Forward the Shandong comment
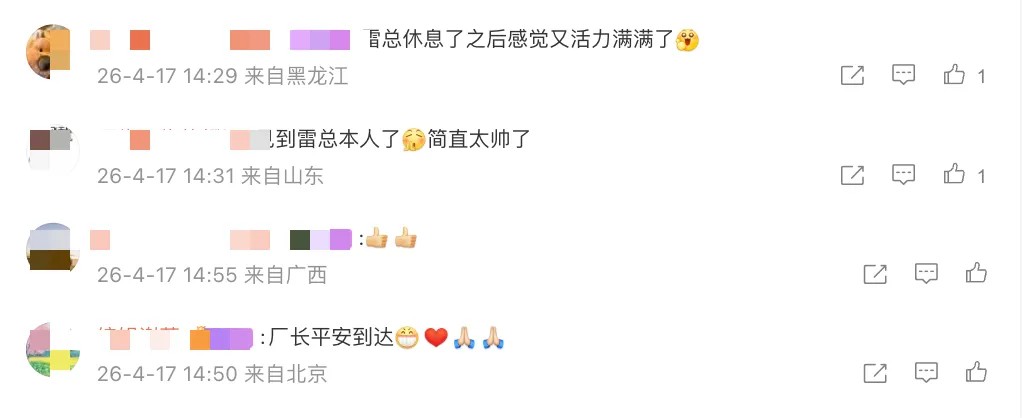Screen dimensions: 1022x418 (x=852, y=175)
